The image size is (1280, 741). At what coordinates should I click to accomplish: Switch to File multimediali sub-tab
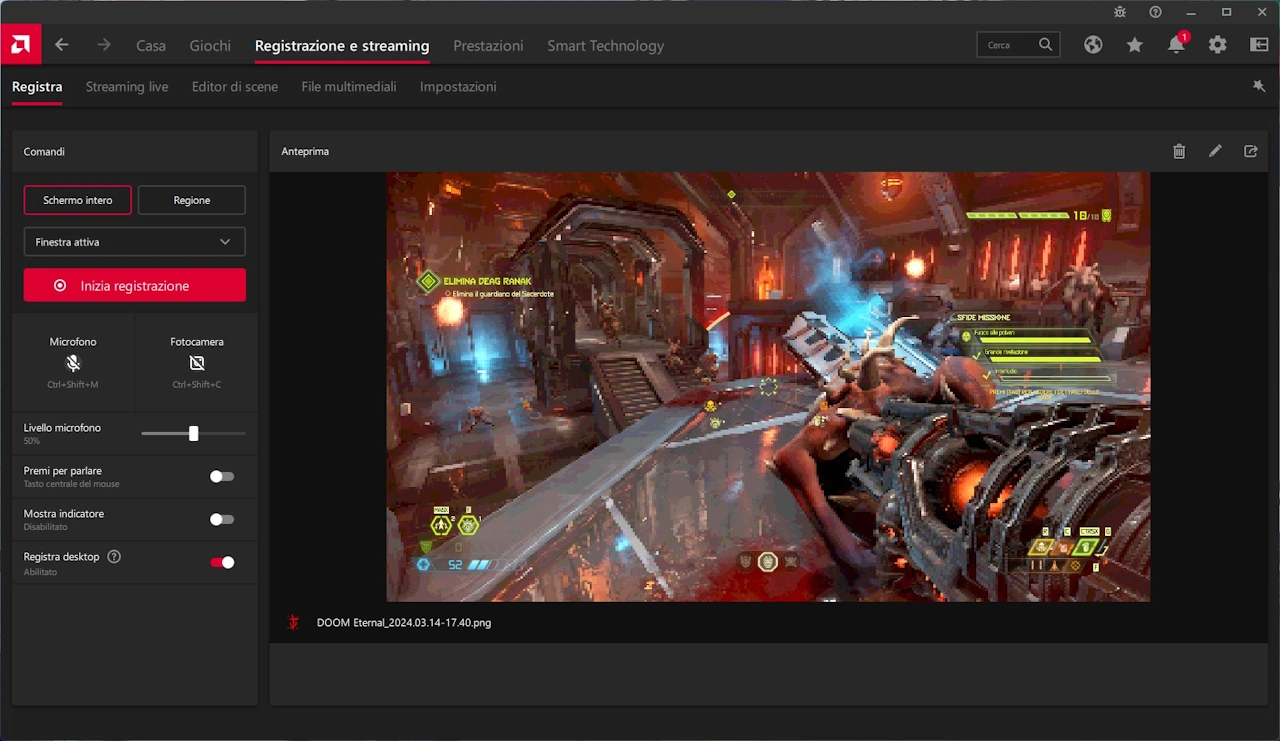[349, 87]
